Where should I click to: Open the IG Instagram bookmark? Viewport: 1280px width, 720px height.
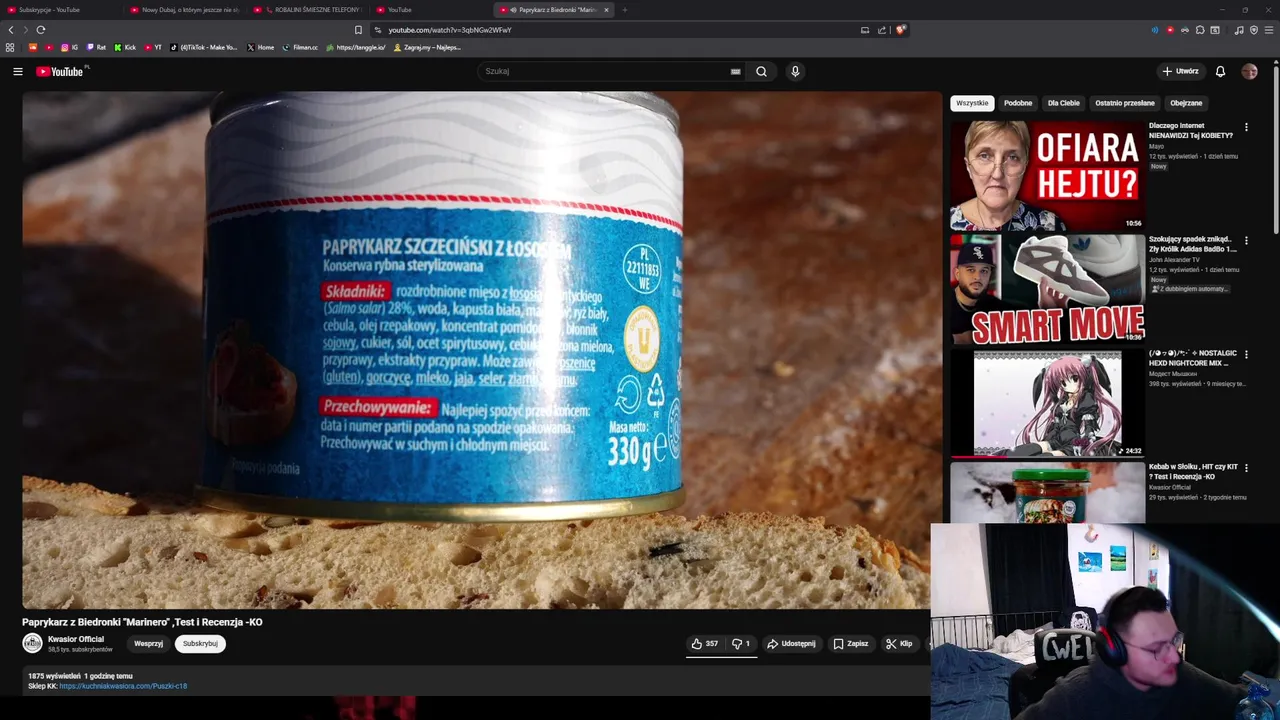pyautogui.click(x=69, y=47)
